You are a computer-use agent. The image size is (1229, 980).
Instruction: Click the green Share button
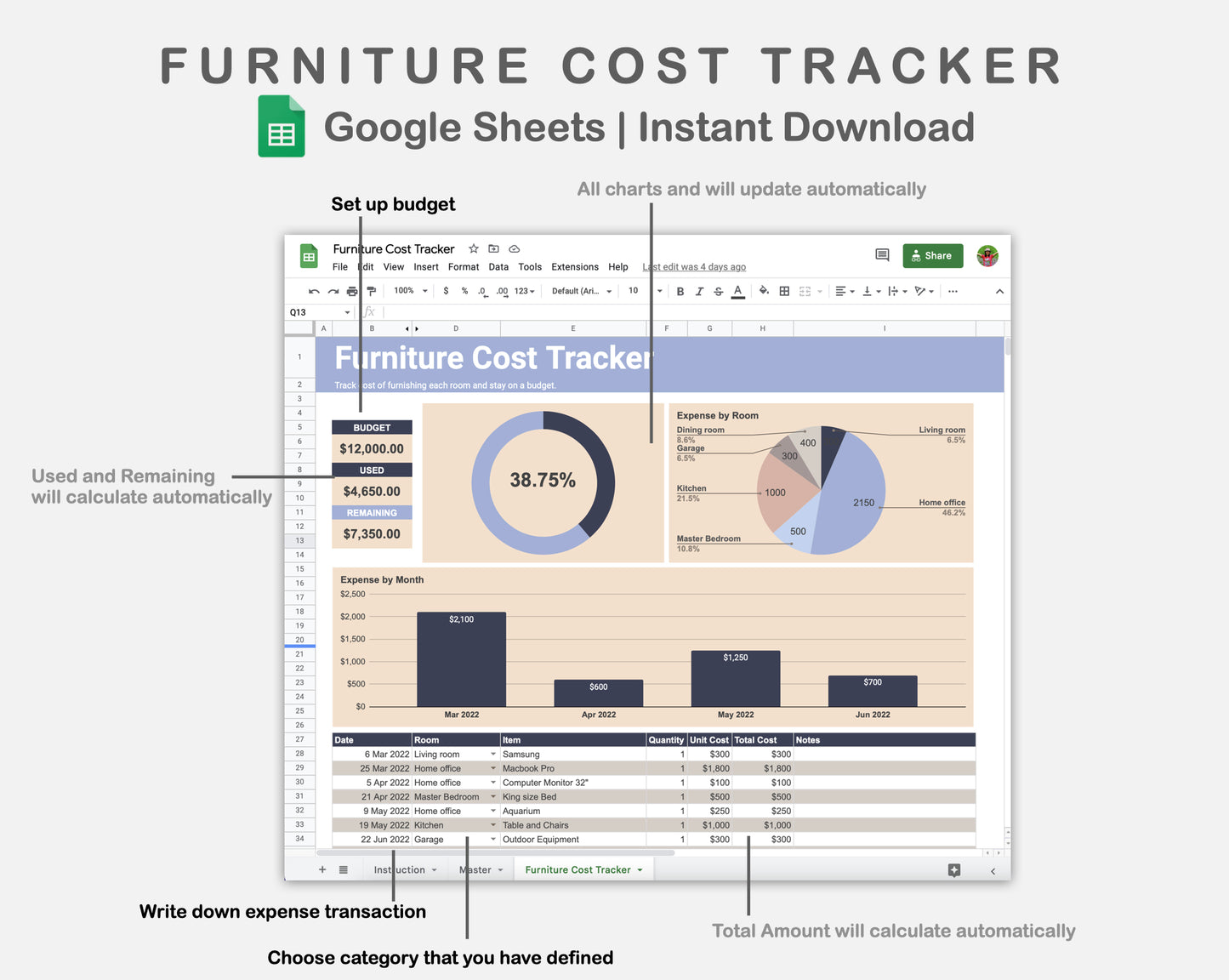tap(933, 256)
